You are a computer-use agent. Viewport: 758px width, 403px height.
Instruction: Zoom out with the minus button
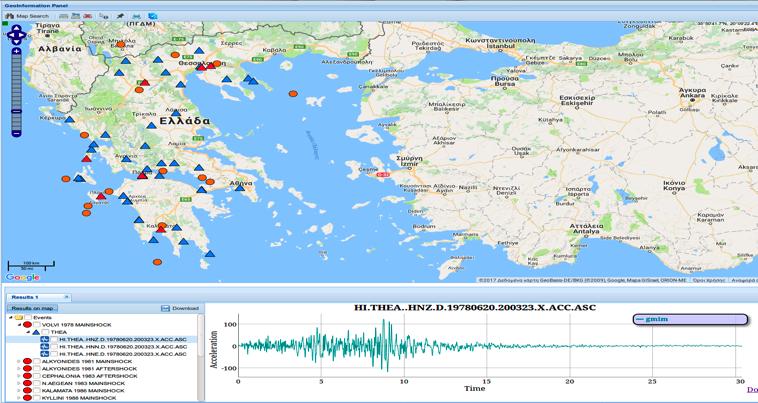(x=16, y=133)
